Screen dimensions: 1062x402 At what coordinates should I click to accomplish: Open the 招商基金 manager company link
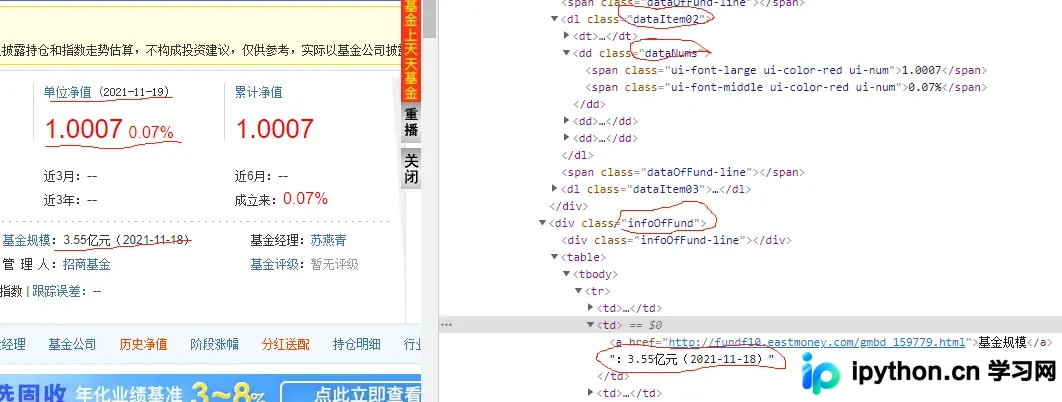pyautogui.click(x=86, y=264)
